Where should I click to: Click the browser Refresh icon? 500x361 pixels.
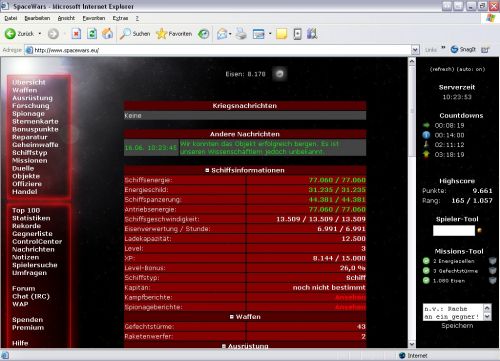coord(92,34)
